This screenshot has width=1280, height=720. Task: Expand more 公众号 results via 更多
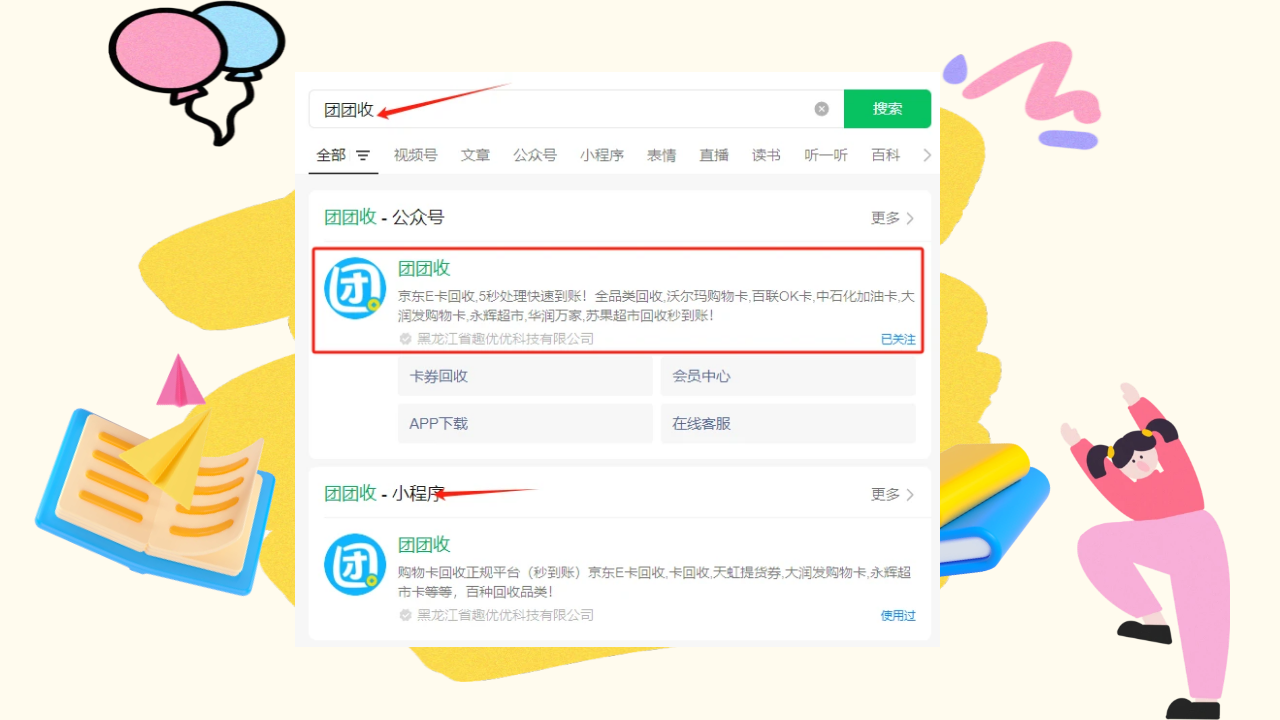coord(892,218)
